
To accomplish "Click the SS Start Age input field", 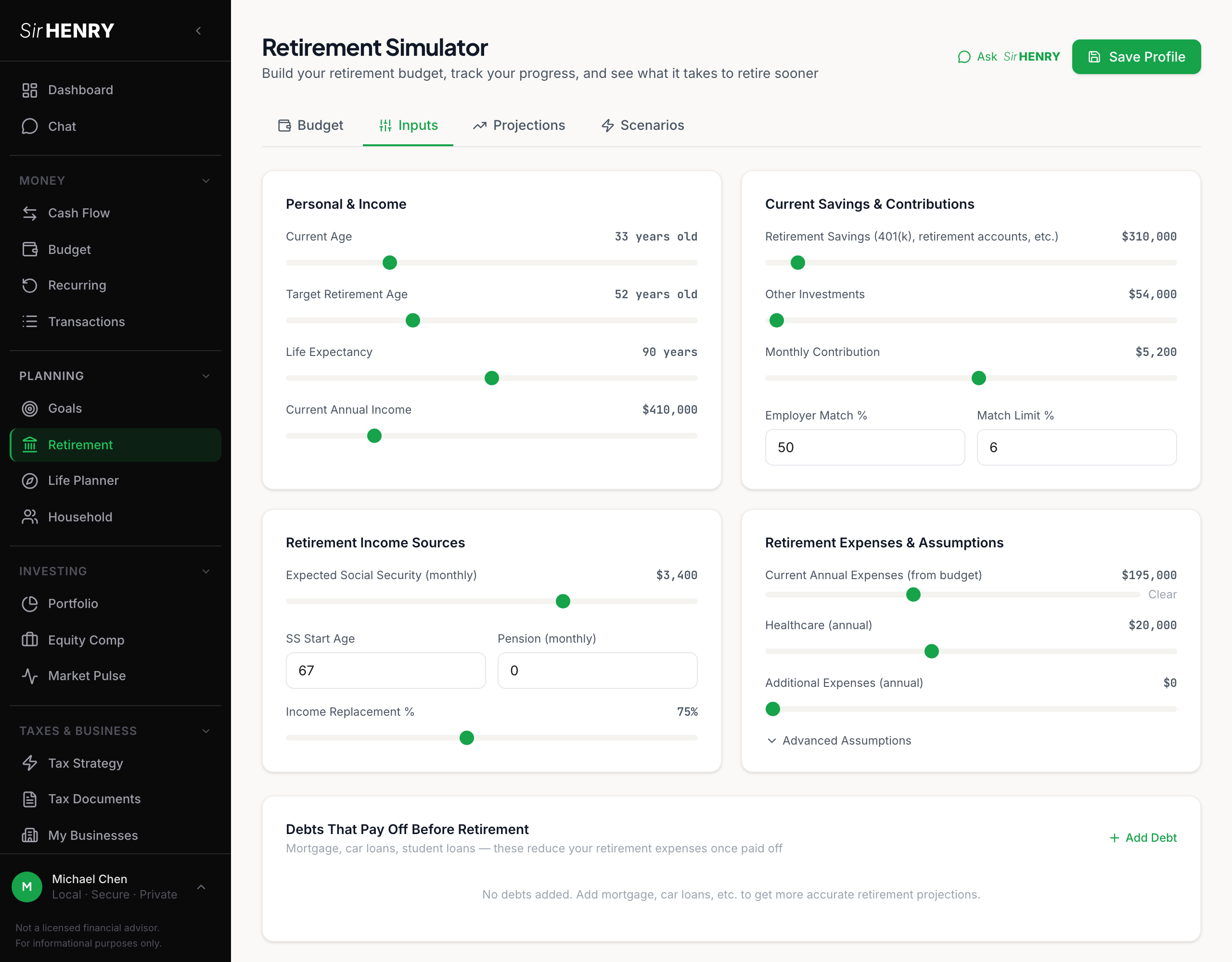I will pyautogui.click(x=385, y=671).
